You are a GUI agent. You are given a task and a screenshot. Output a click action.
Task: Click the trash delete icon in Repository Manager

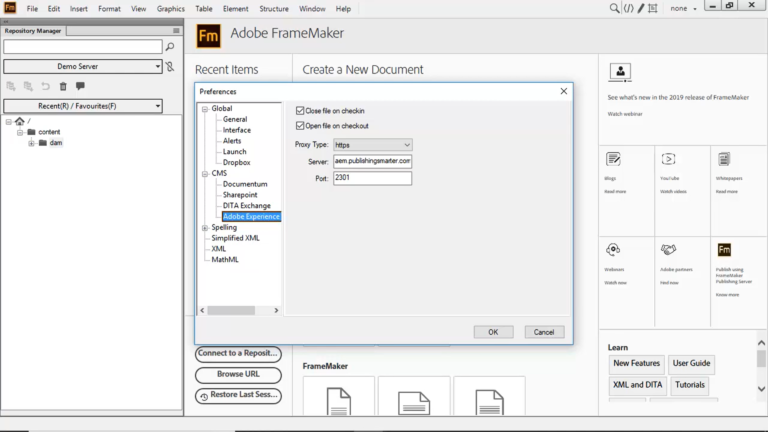[63, 86]
